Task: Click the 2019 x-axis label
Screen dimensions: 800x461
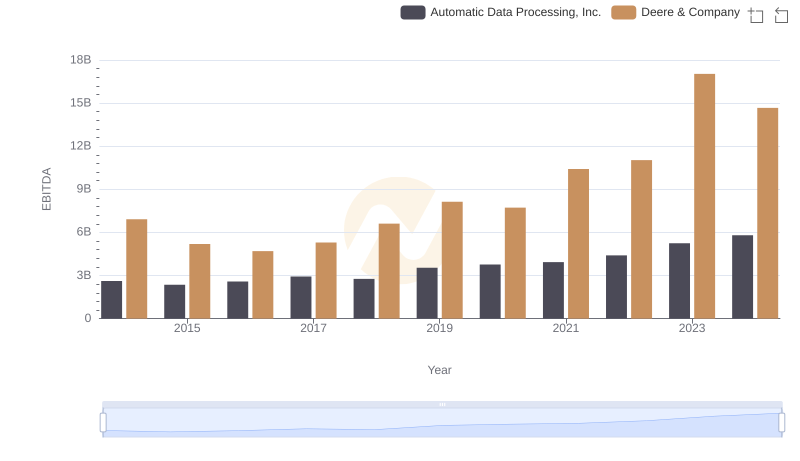Action: pos(439,328)
